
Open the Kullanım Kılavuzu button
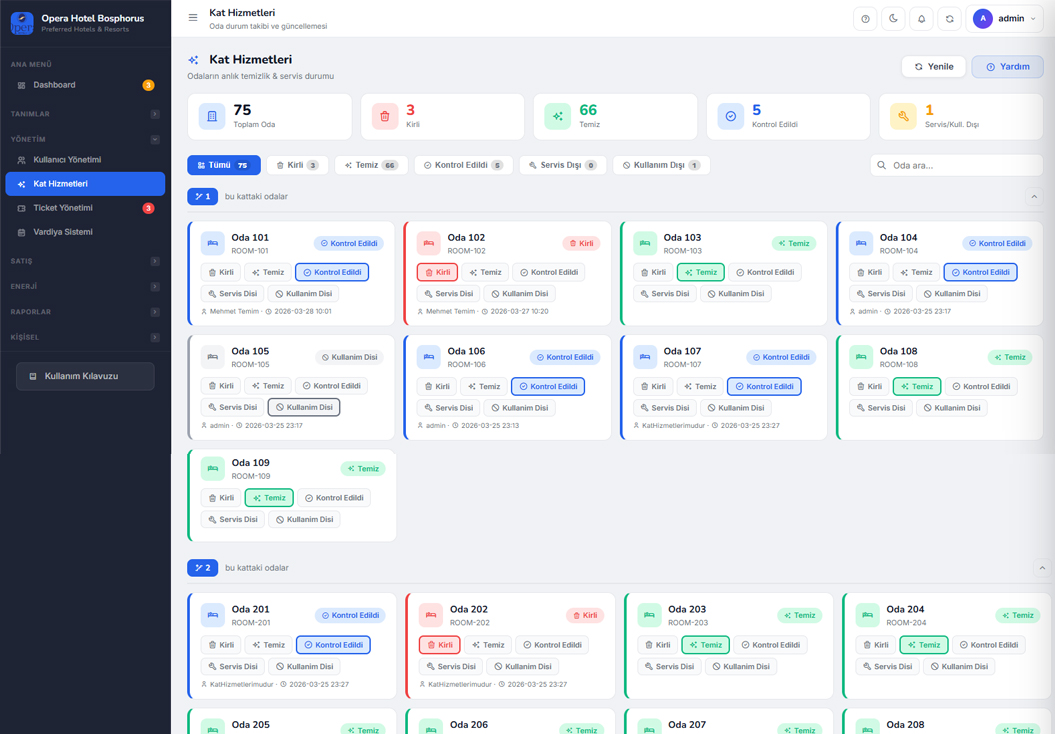point(85,376)
